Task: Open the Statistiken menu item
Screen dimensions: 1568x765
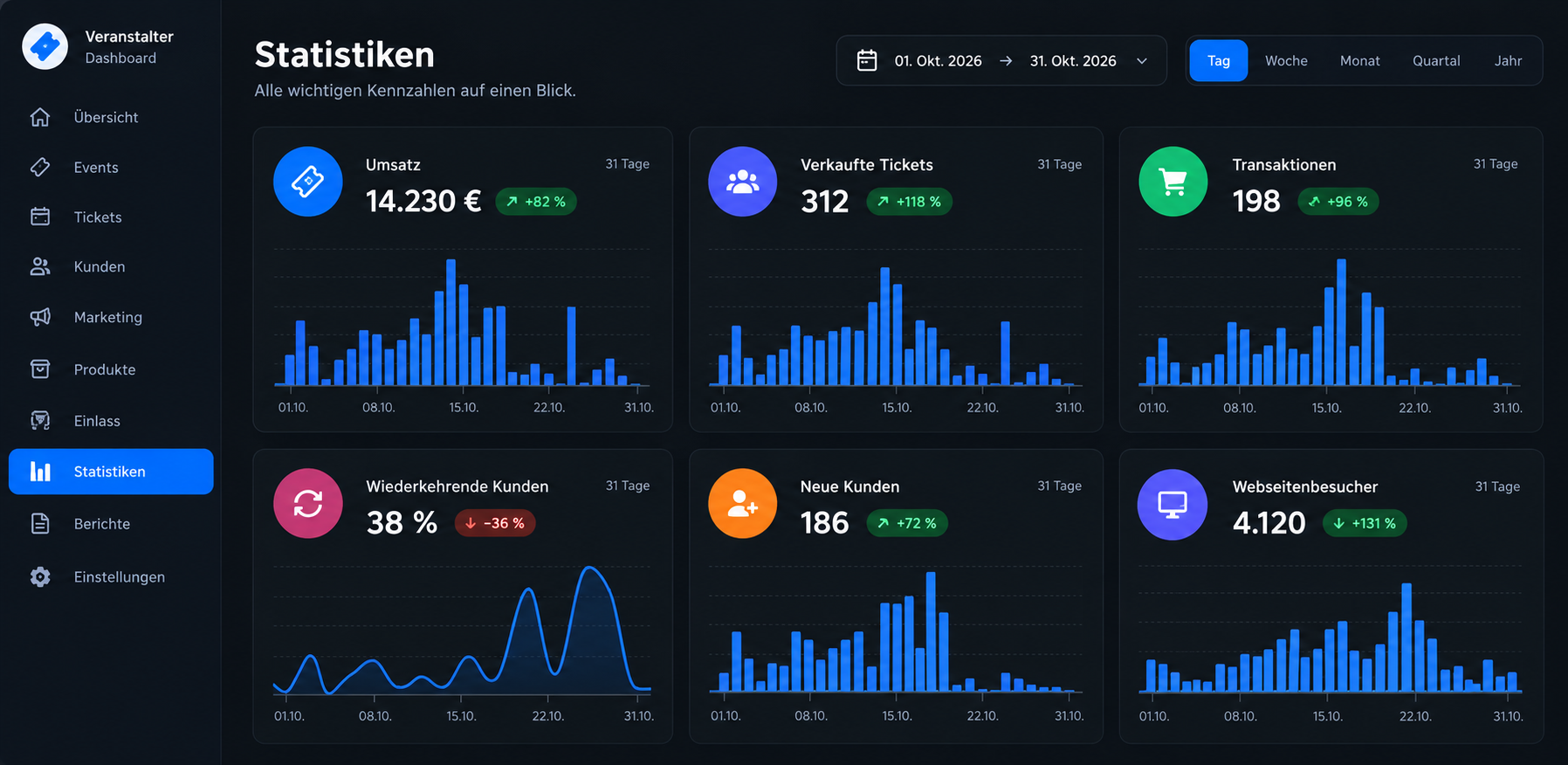Action: click(x=111, y=472)
